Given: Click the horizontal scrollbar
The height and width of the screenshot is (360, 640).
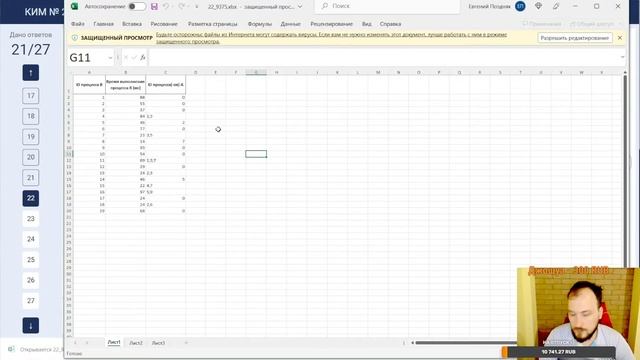Looking at the screenshot, I should coord(465,342).
